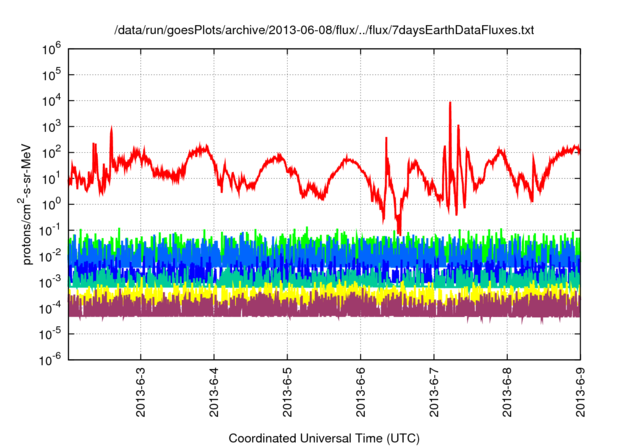The height and width of the screenshot is (448, 640).
Task: Select the x-axis label 2013-6-8
Action: coord(507,392)
